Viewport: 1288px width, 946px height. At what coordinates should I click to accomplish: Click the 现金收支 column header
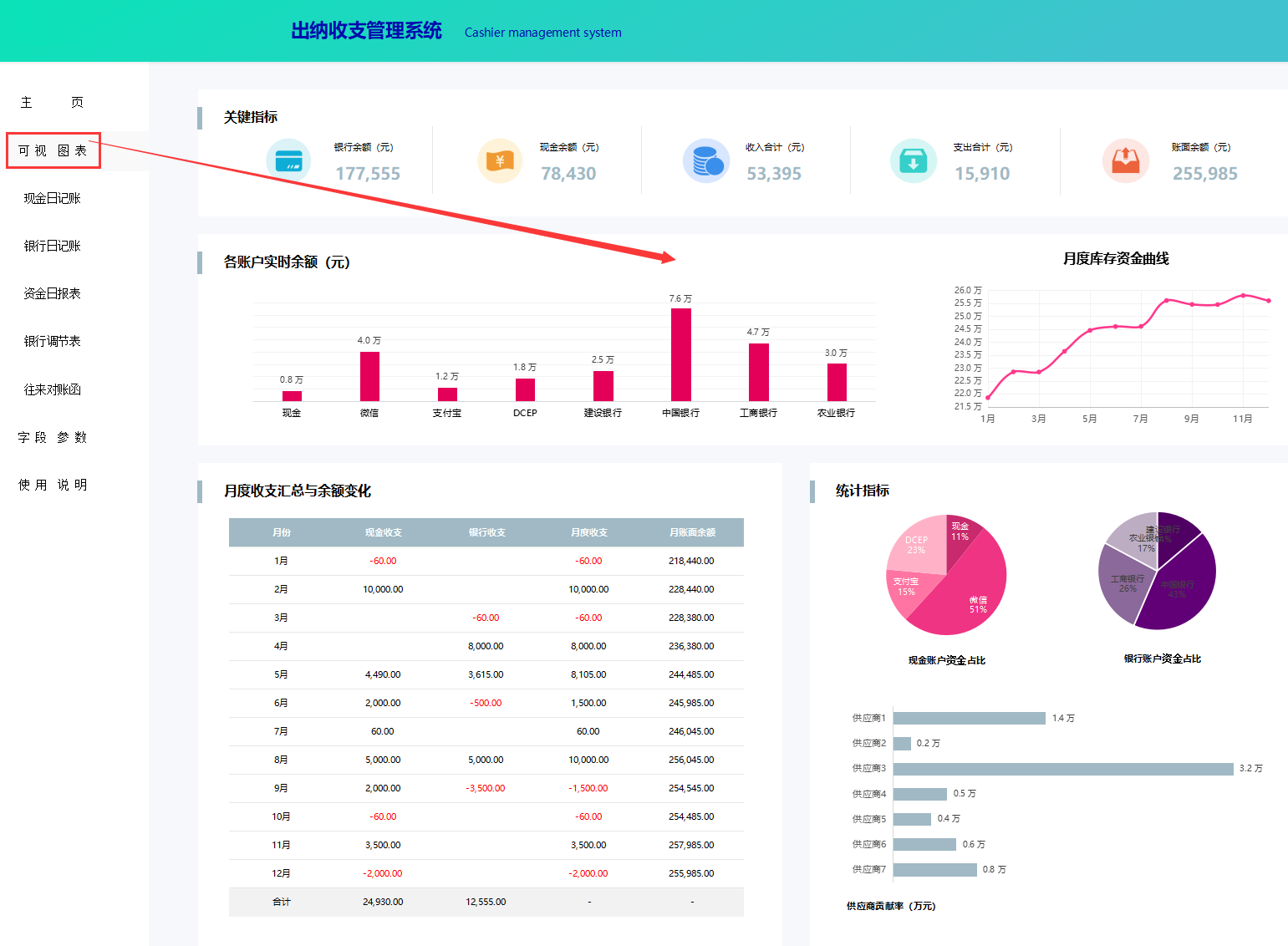click(384, 532)
